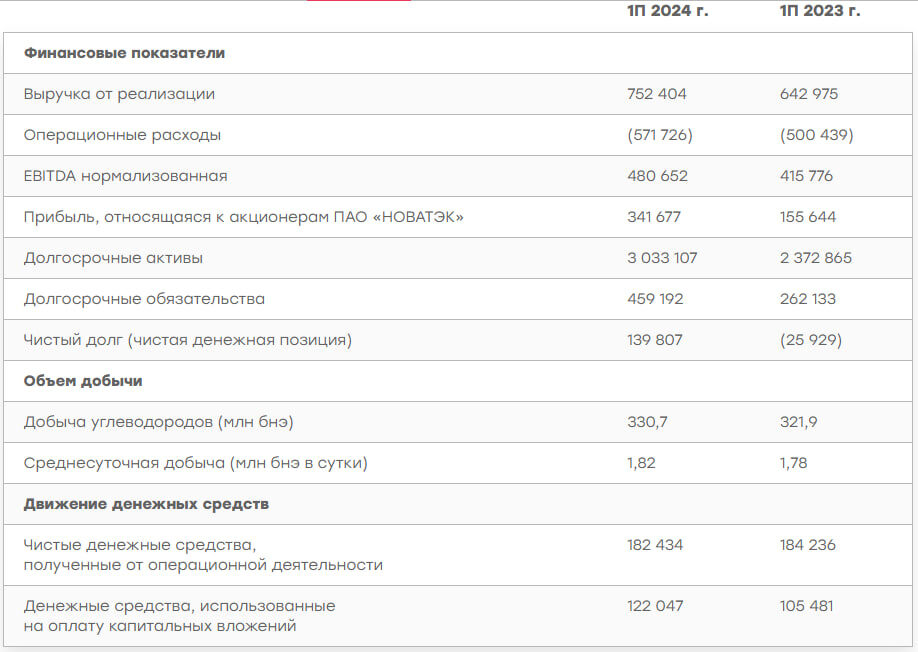This screenshot has height=652, width=918.
Task: Click the 1П 2023 г. column header
Action: point(820,11)
